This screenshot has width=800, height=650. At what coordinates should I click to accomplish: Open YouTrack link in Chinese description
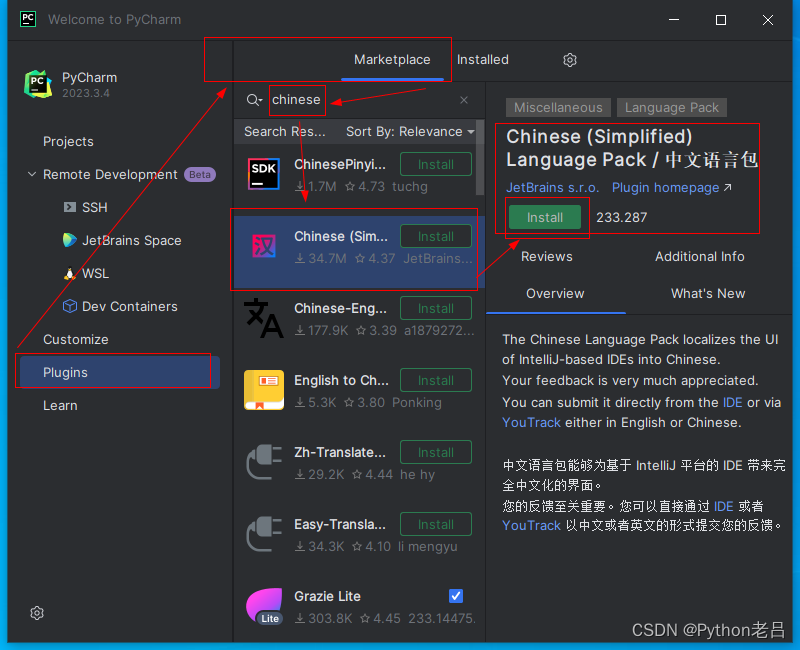(531, 526)
